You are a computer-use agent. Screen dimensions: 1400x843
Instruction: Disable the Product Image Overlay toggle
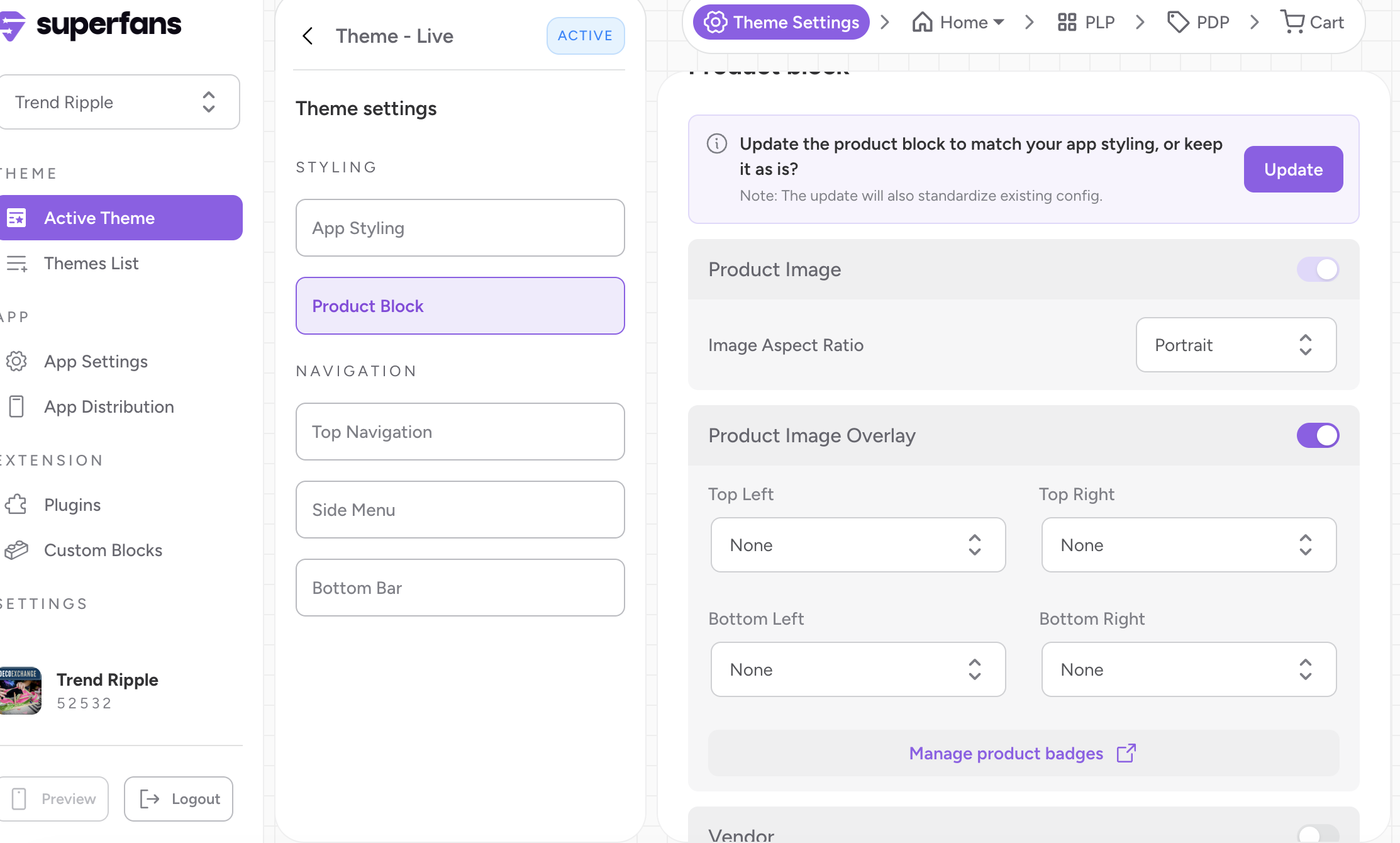1318,435
